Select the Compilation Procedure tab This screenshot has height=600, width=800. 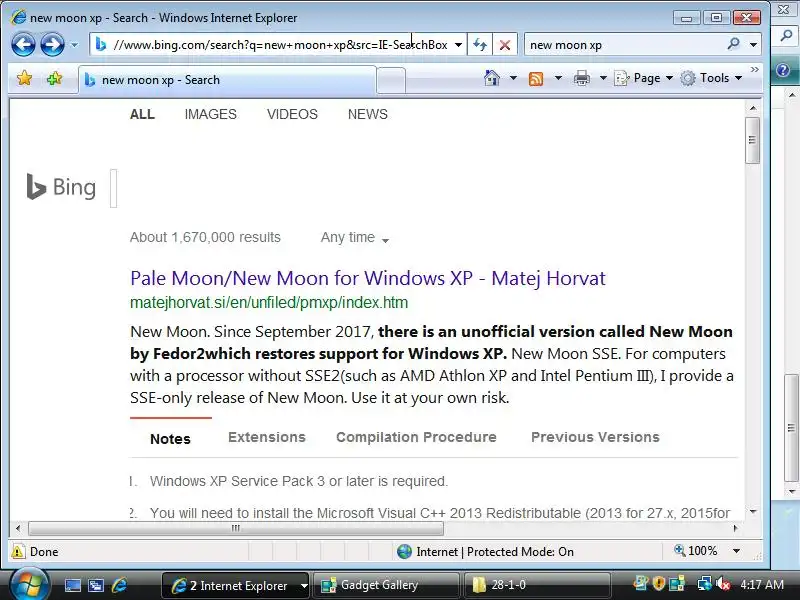(x=416, y=437)
